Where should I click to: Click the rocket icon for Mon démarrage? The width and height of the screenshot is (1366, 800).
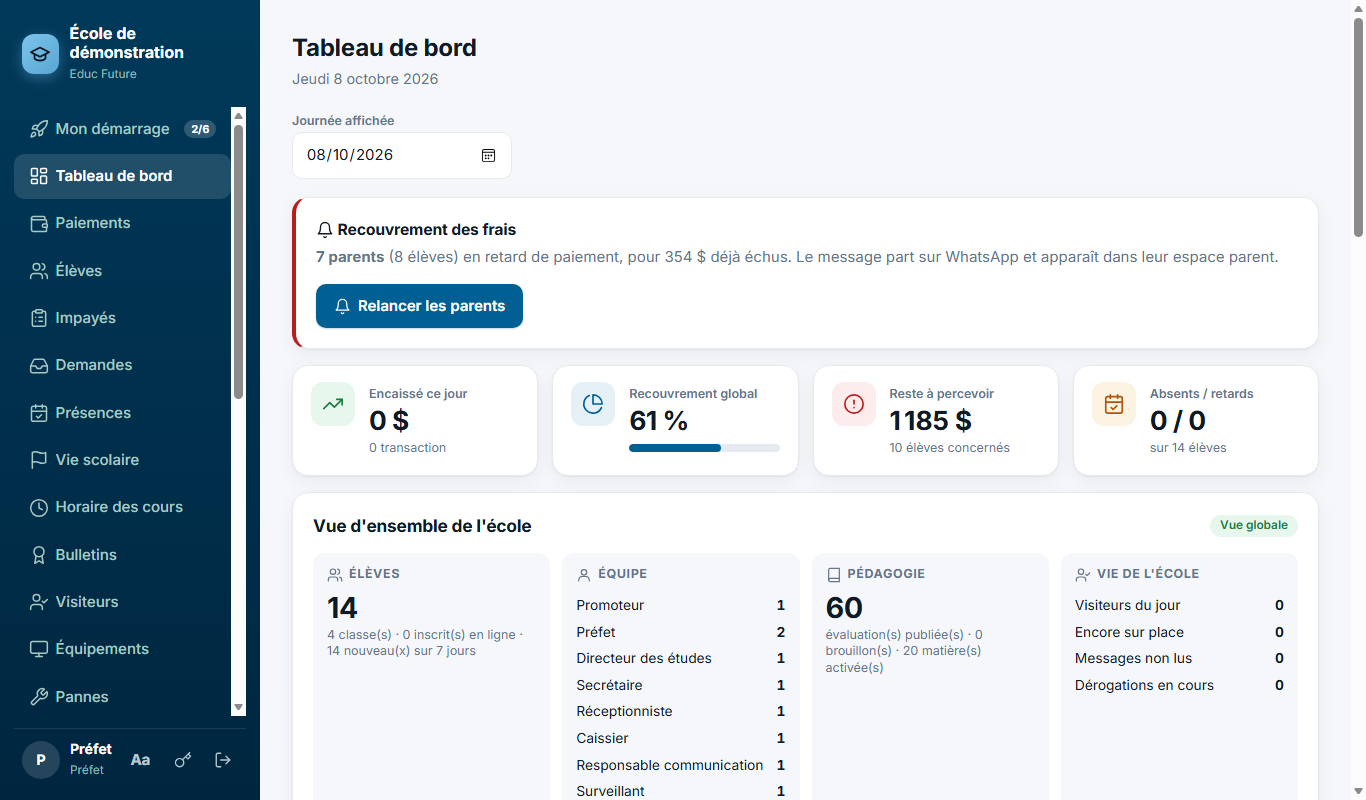click(39, 129)
